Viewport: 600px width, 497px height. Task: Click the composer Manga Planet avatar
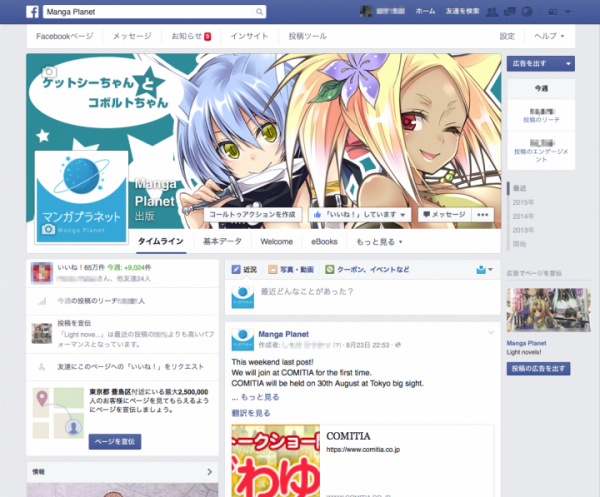click(x=243, y=297)
